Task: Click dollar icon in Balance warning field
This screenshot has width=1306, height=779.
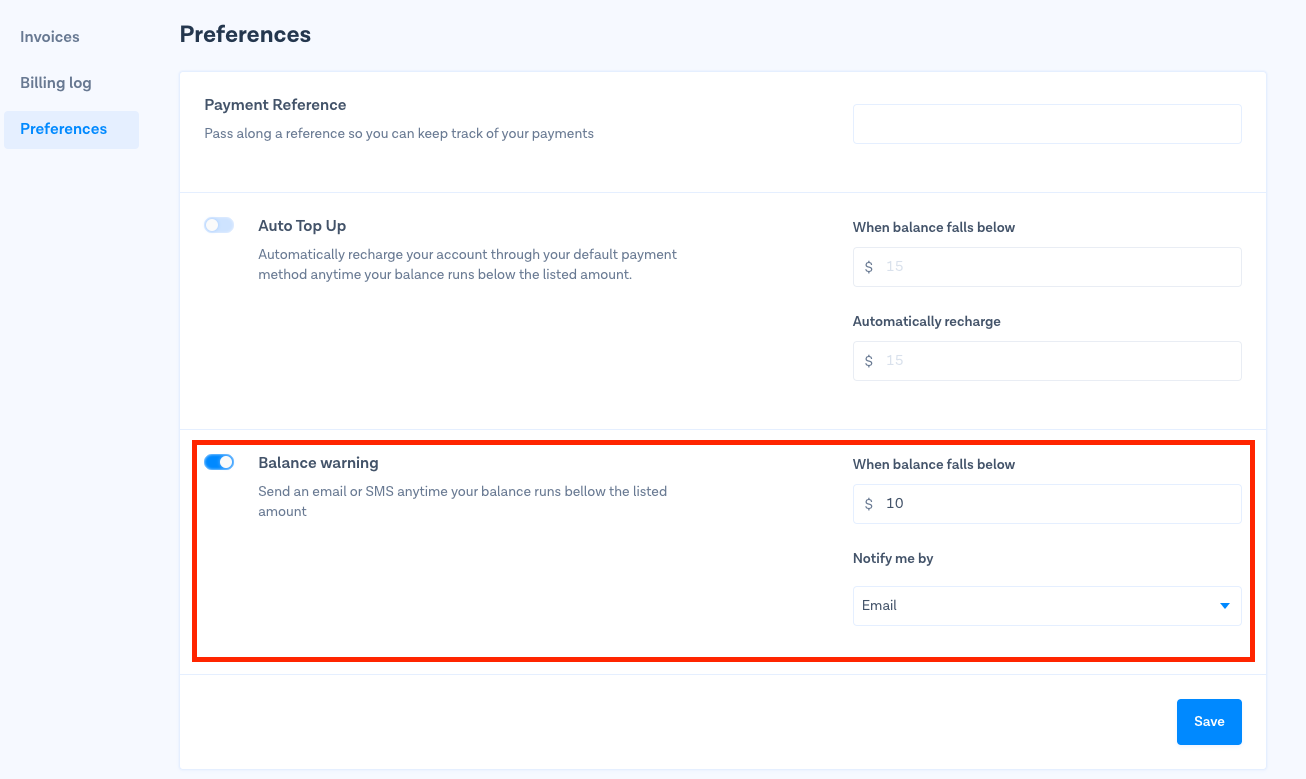Action: [868, 504]
